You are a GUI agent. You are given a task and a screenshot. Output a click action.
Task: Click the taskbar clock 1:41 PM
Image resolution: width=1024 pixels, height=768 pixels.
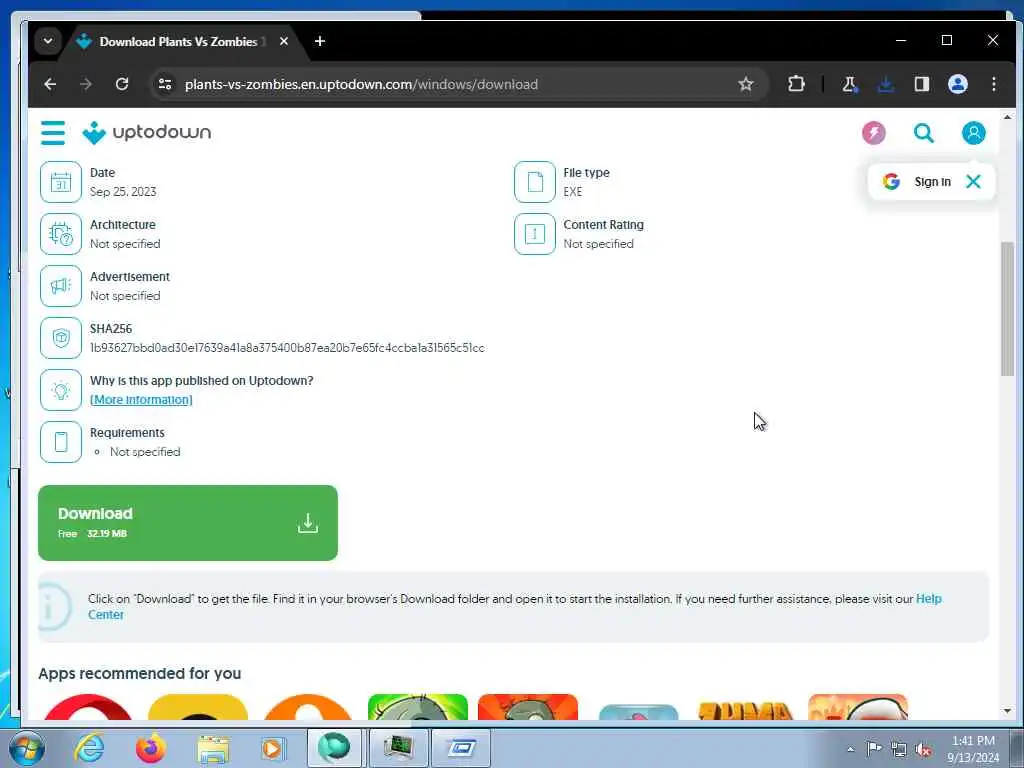click(x=973, y=741)
